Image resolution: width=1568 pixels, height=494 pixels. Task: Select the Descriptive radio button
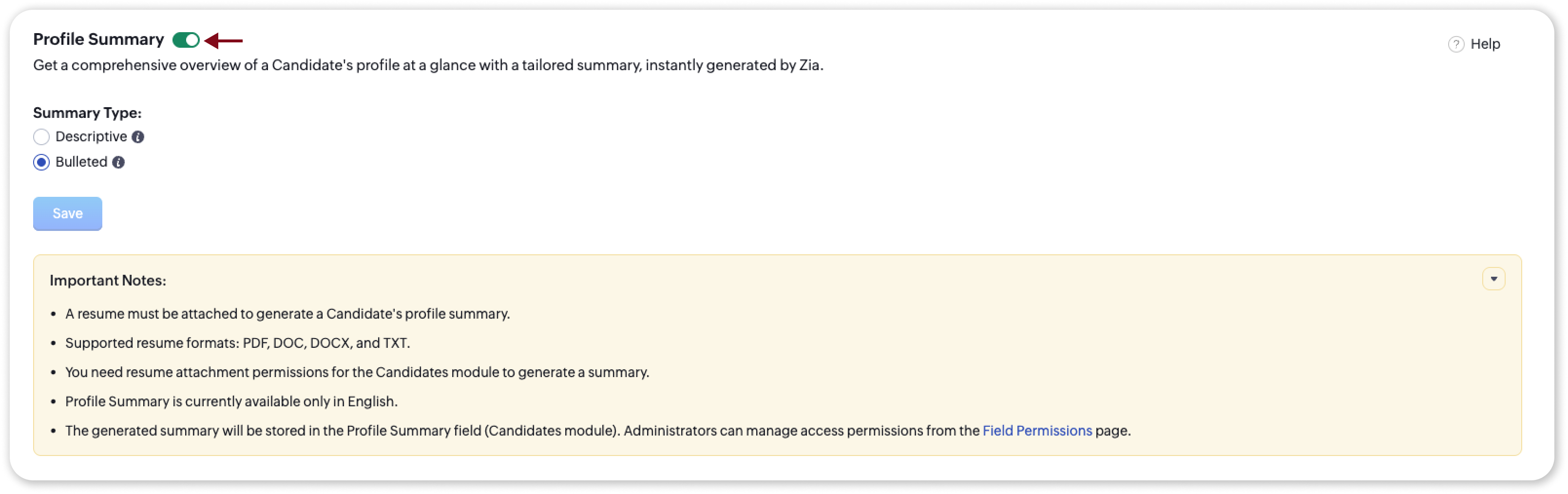pyautogui.click(x=41, y=137)
